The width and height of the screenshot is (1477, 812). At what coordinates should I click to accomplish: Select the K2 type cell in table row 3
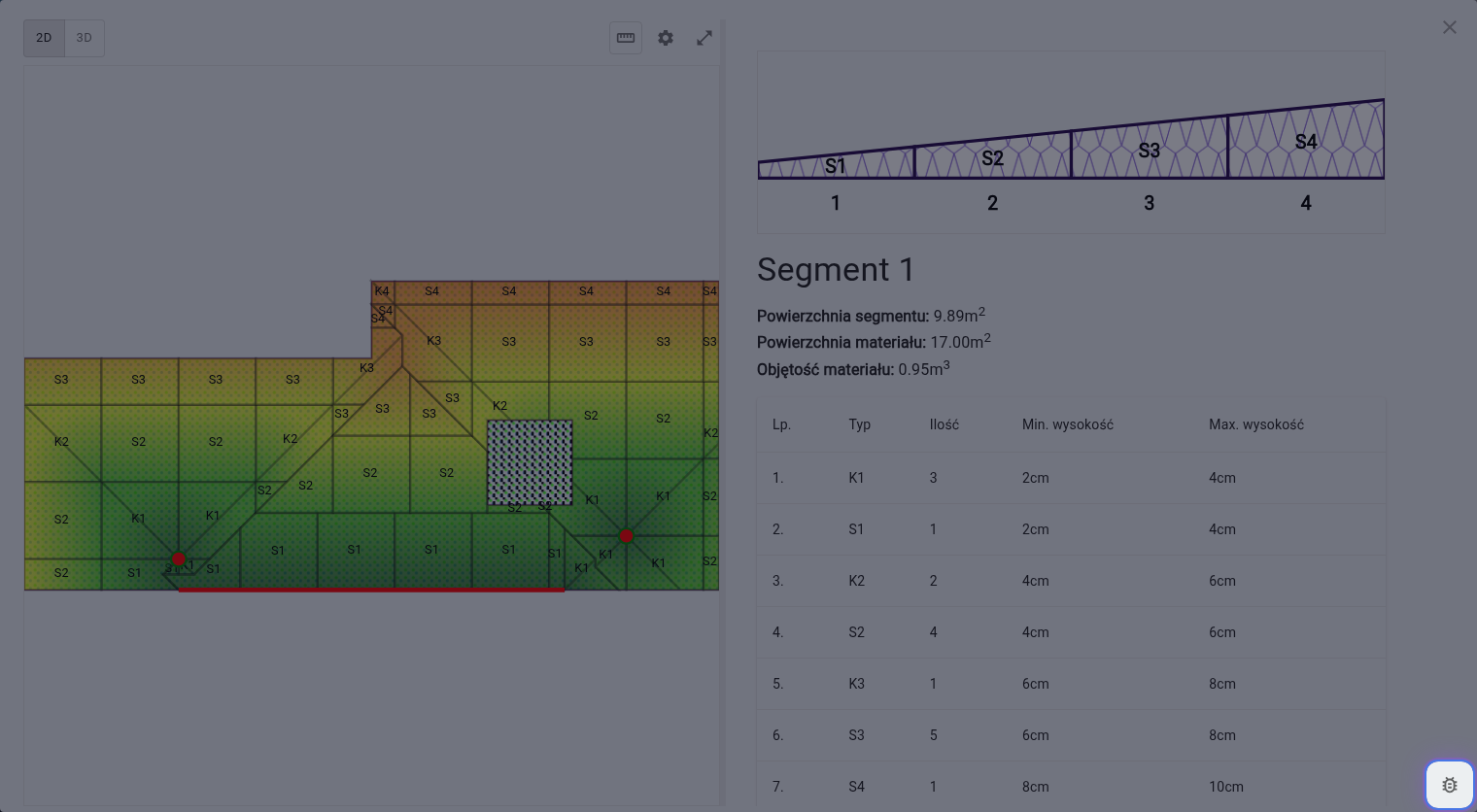pyautogui.click(x=856, y=581)
